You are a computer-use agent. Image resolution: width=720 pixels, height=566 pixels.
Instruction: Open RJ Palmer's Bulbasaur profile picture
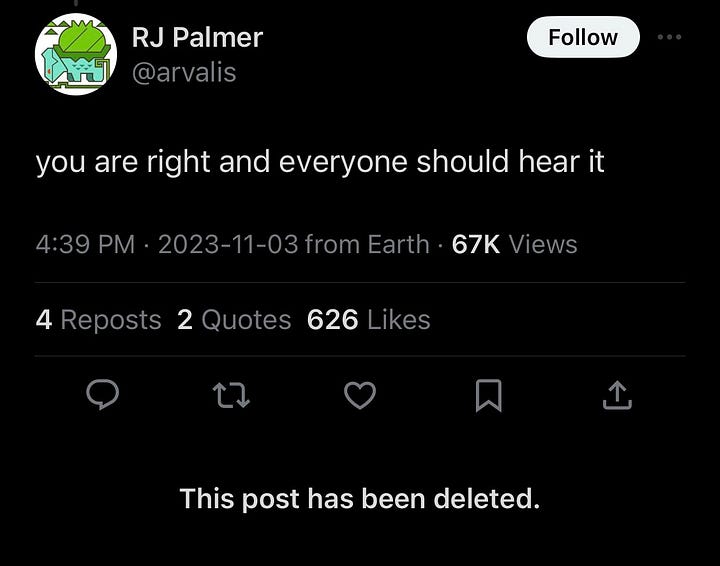click(x=76, y=54)
